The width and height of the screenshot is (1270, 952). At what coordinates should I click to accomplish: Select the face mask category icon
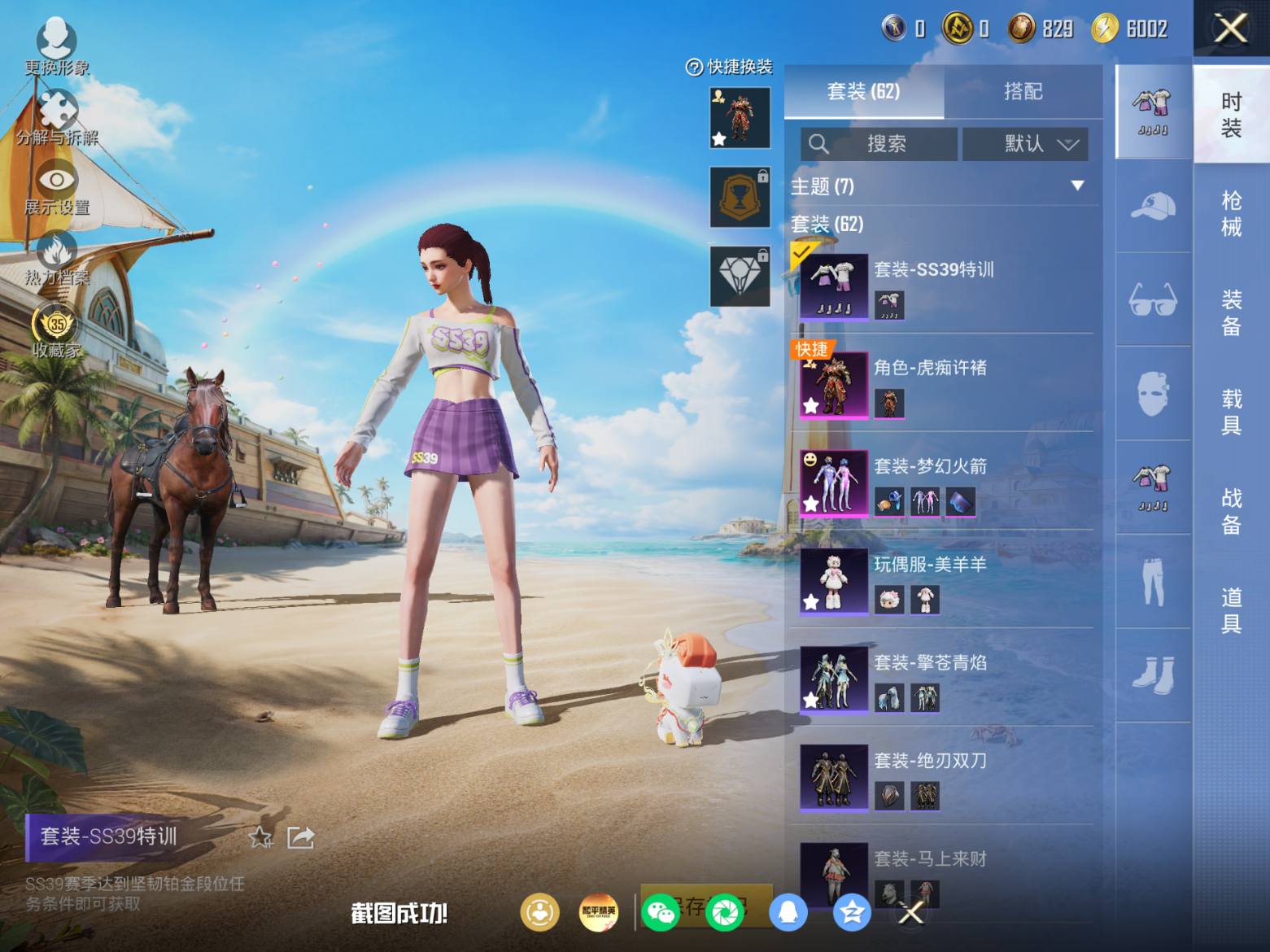(1153, 394)
